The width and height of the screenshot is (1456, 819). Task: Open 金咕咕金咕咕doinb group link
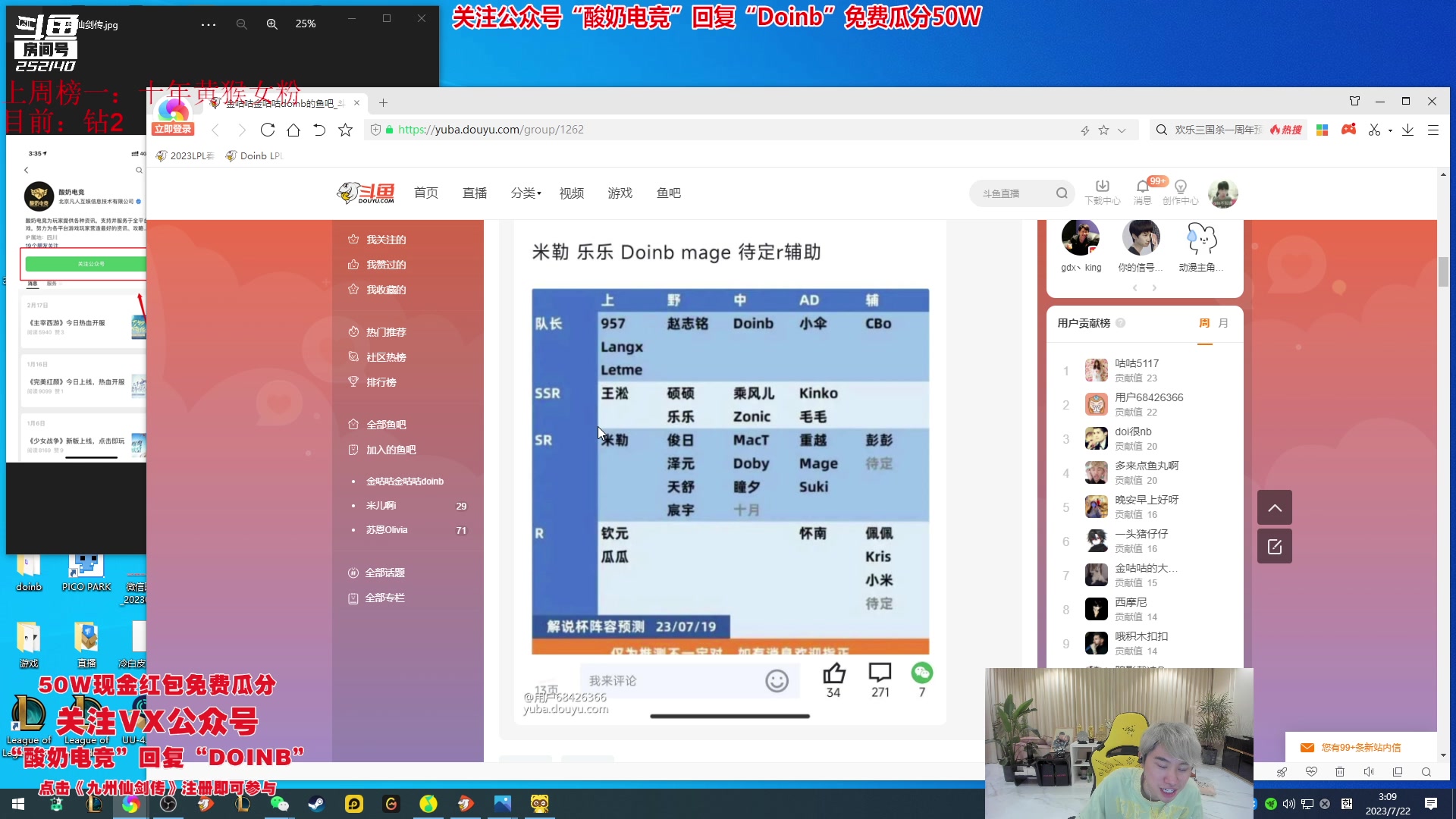coord(405,482)
